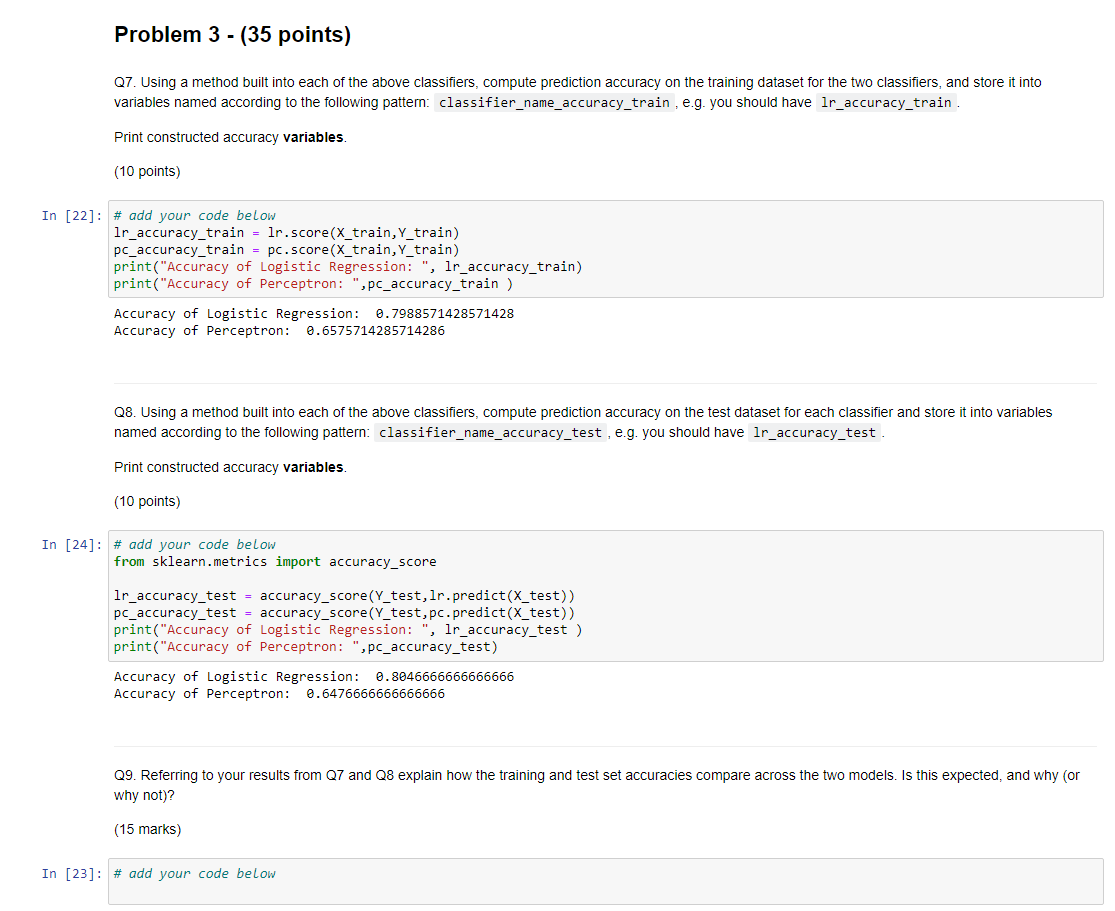
Task: Select the Logistic Regression accuracy output under In [22]
Action: click(x=313, y=313)
